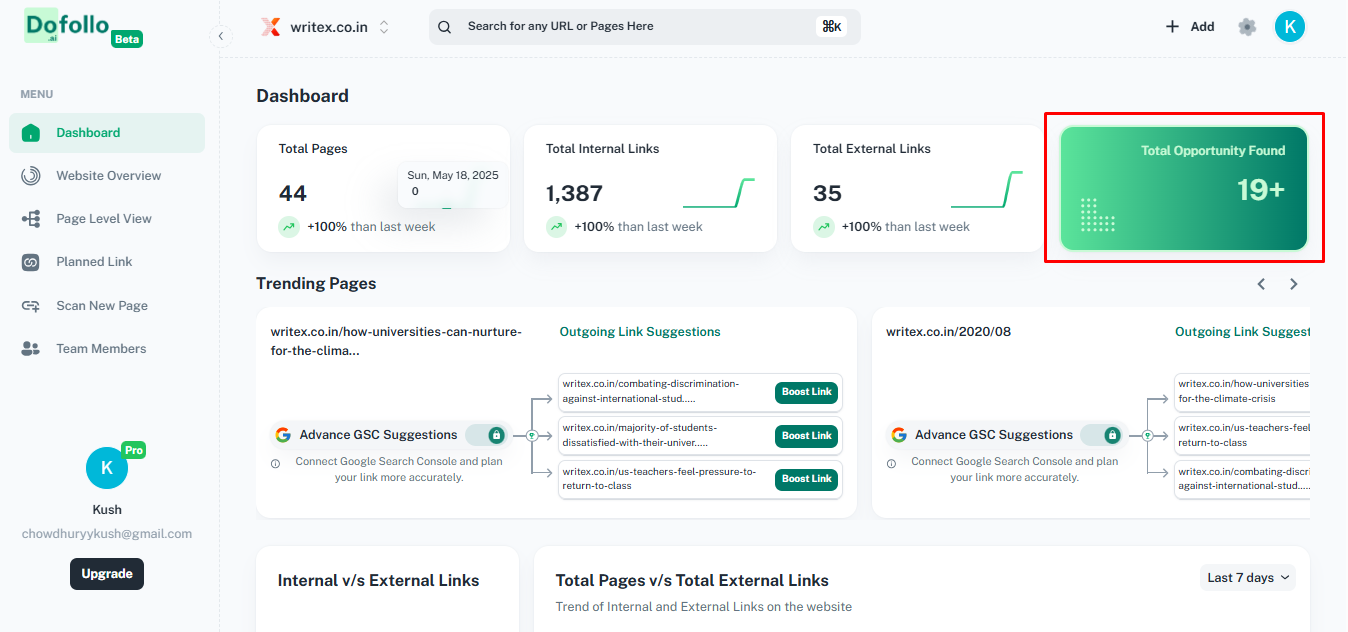Click the magnifier search icon
This screenshot has height=632, width=1348.
[x=445, y=27]
